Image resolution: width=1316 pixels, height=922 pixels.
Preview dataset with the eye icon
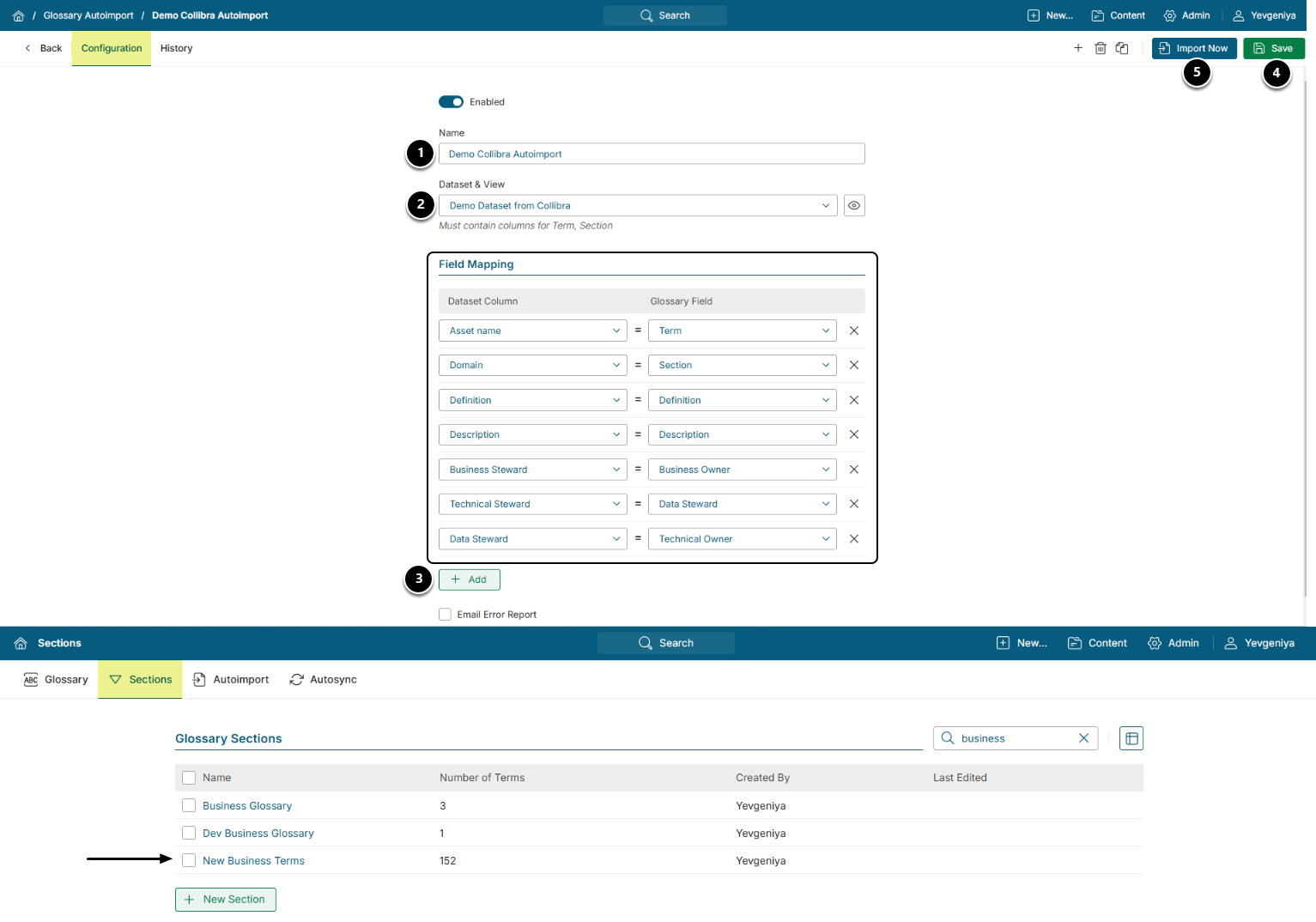[854, 206]
